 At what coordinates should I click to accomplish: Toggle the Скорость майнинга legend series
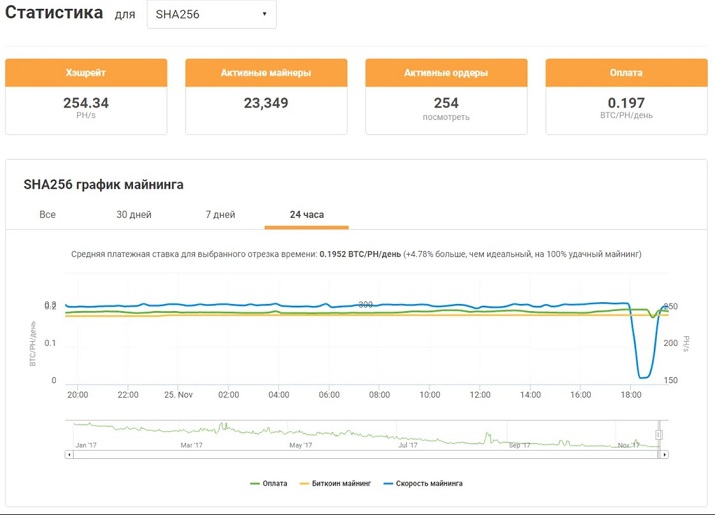(423, 484)
